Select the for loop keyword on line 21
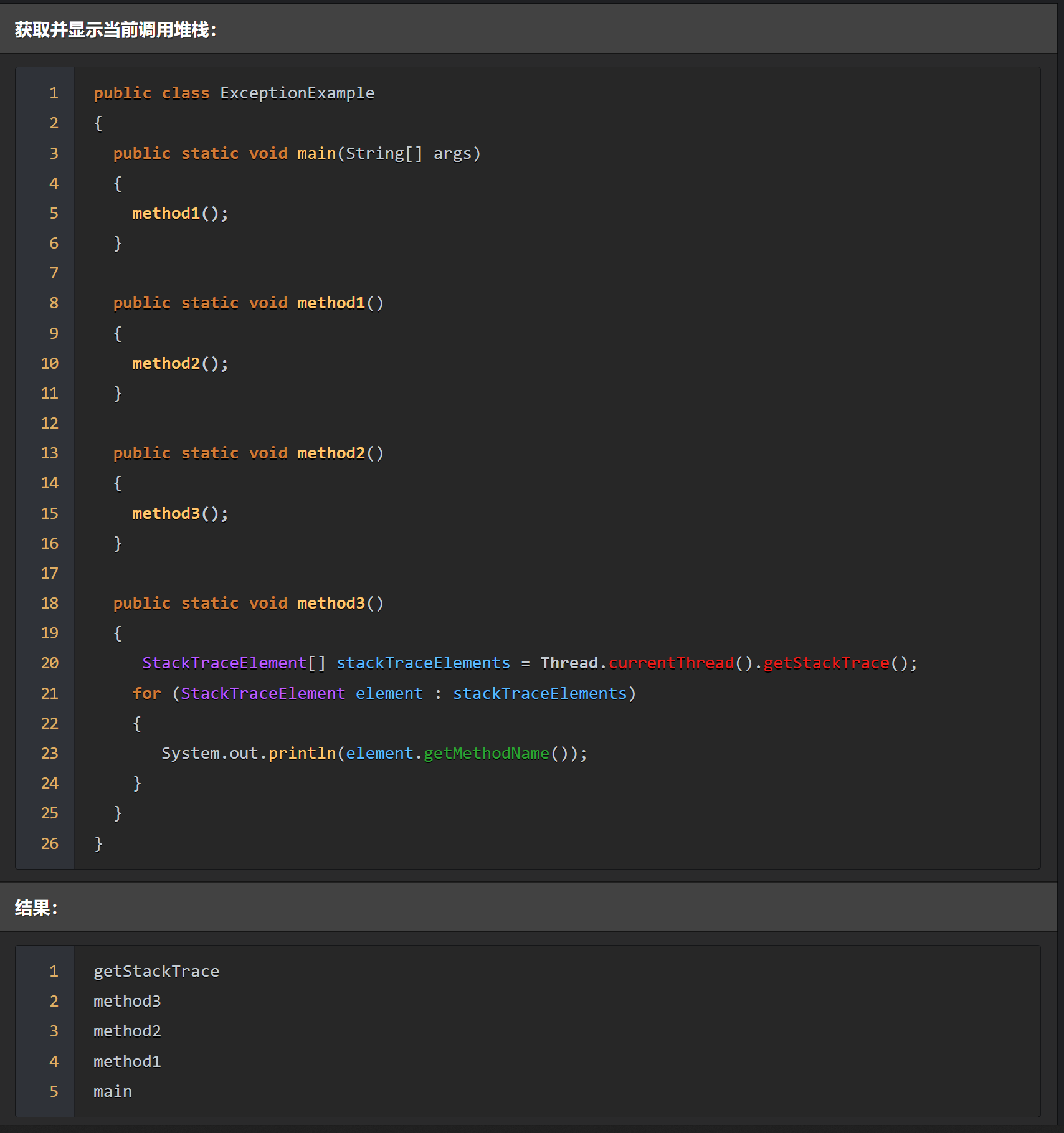Viewport: 1064px width, 1133px height. [146, 693]
